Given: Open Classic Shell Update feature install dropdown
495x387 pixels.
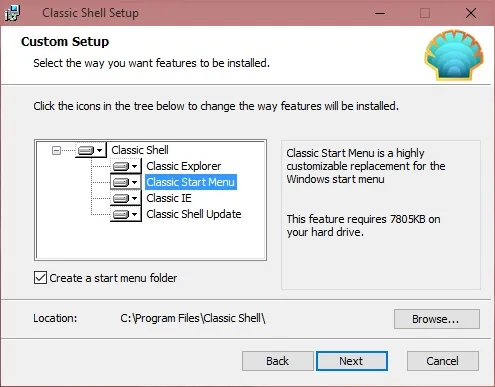Looking at the screenshot, I should [126, 214].
